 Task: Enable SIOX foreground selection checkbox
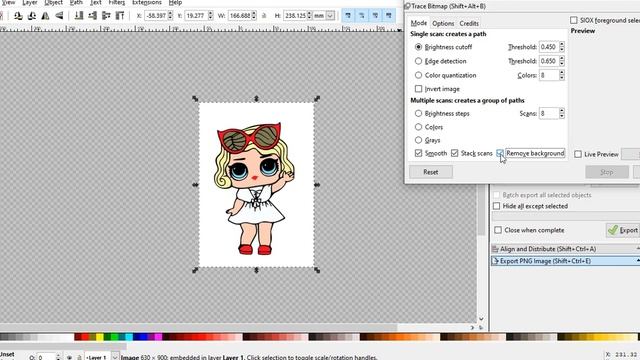pyautogui.click(x=574, y=20)
